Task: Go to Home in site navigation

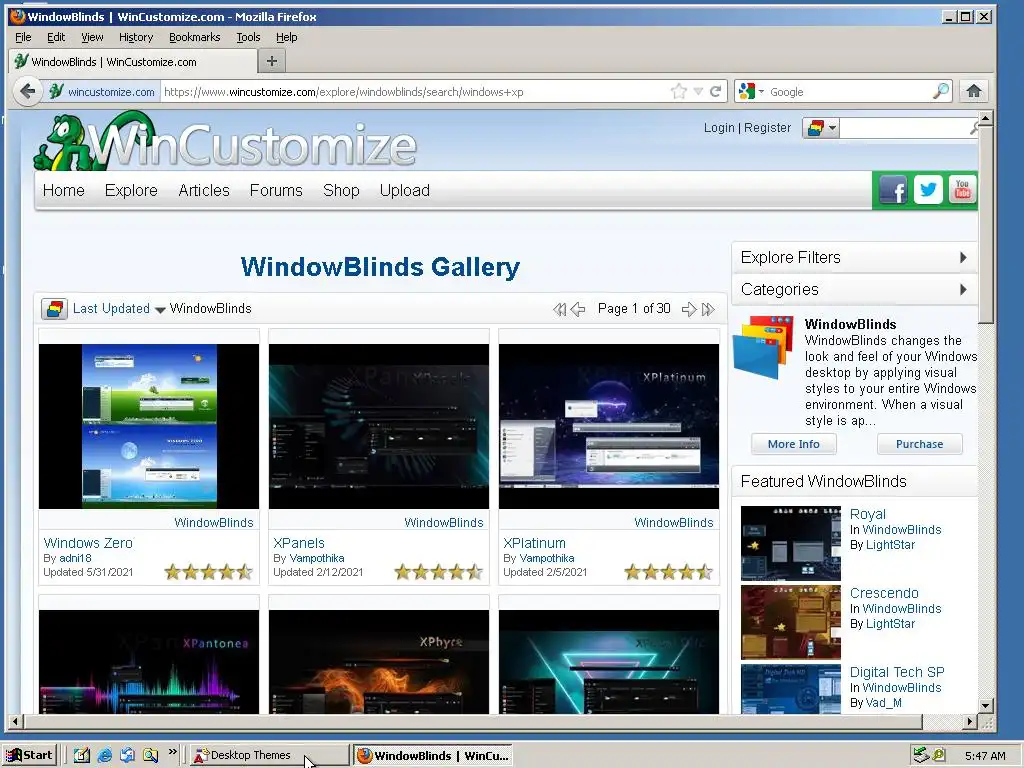Action: [63, 191]
